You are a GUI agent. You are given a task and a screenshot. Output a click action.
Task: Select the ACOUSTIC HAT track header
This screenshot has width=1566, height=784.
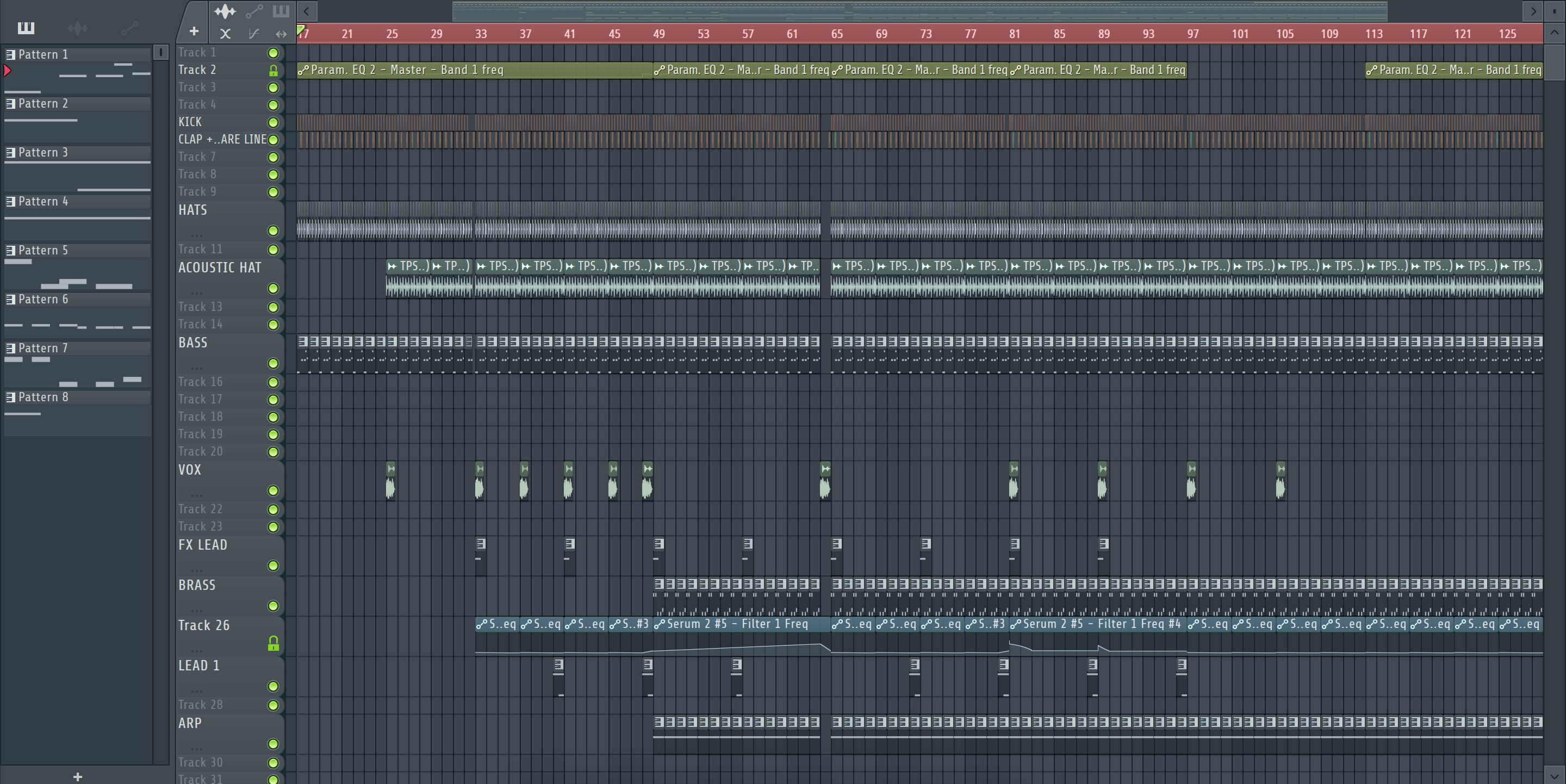pos(230,278)
